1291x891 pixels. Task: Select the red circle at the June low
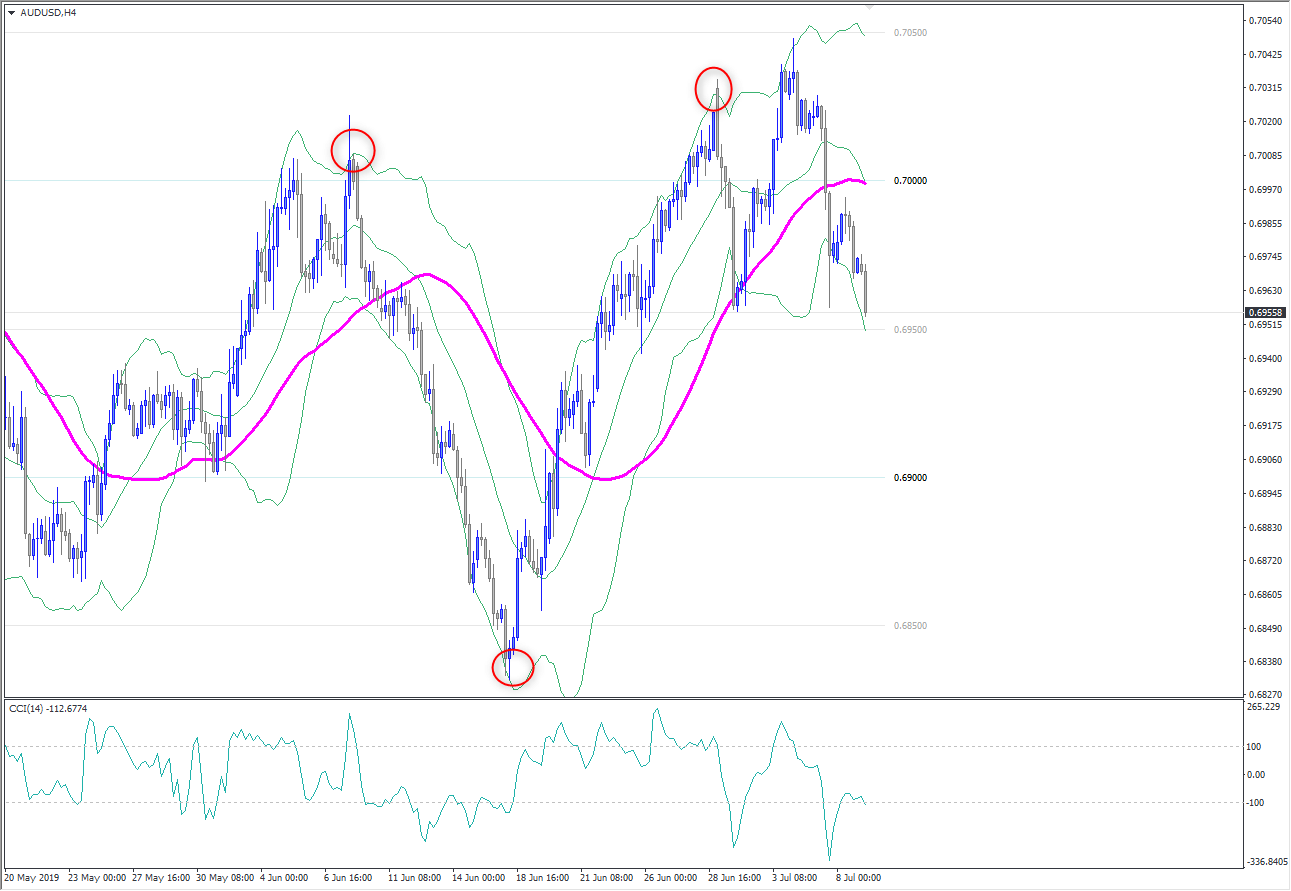[x=513, y=667]
